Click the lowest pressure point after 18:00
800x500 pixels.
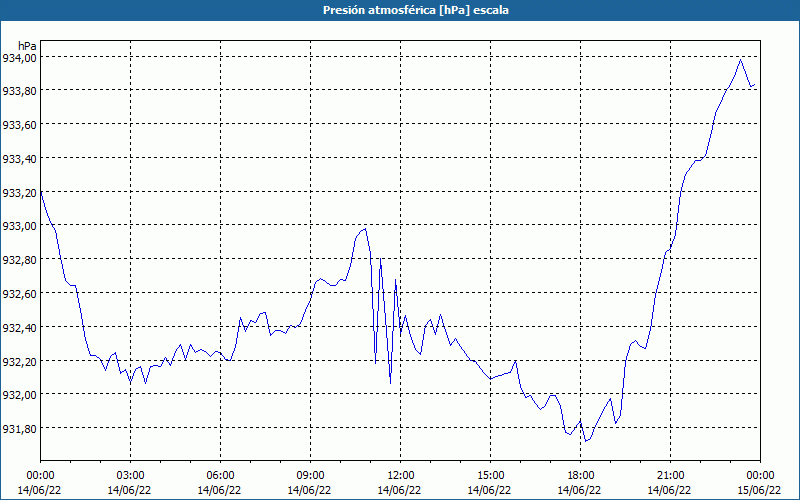[586, 441]
